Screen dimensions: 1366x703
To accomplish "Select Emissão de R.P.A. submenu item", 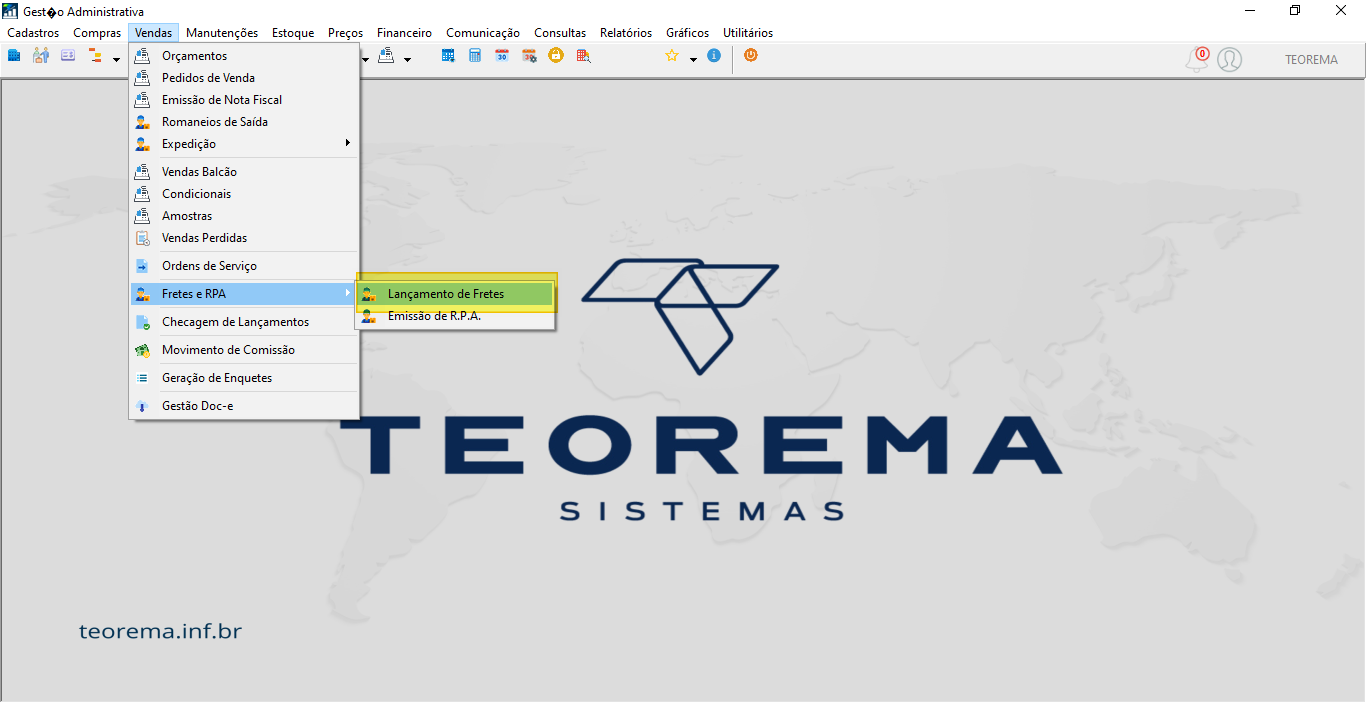I will tap(455, 316).
